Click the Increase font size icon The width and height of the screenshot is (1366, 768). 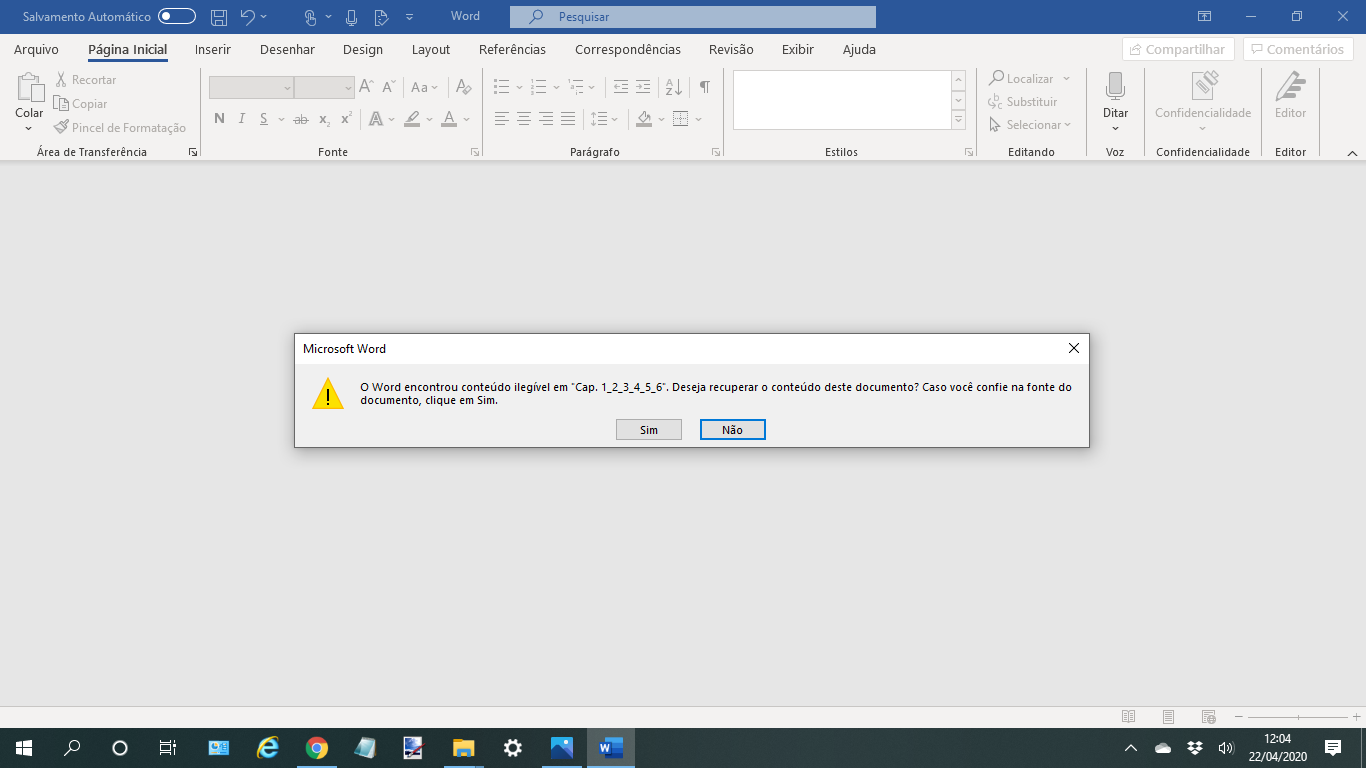[366, 87]
